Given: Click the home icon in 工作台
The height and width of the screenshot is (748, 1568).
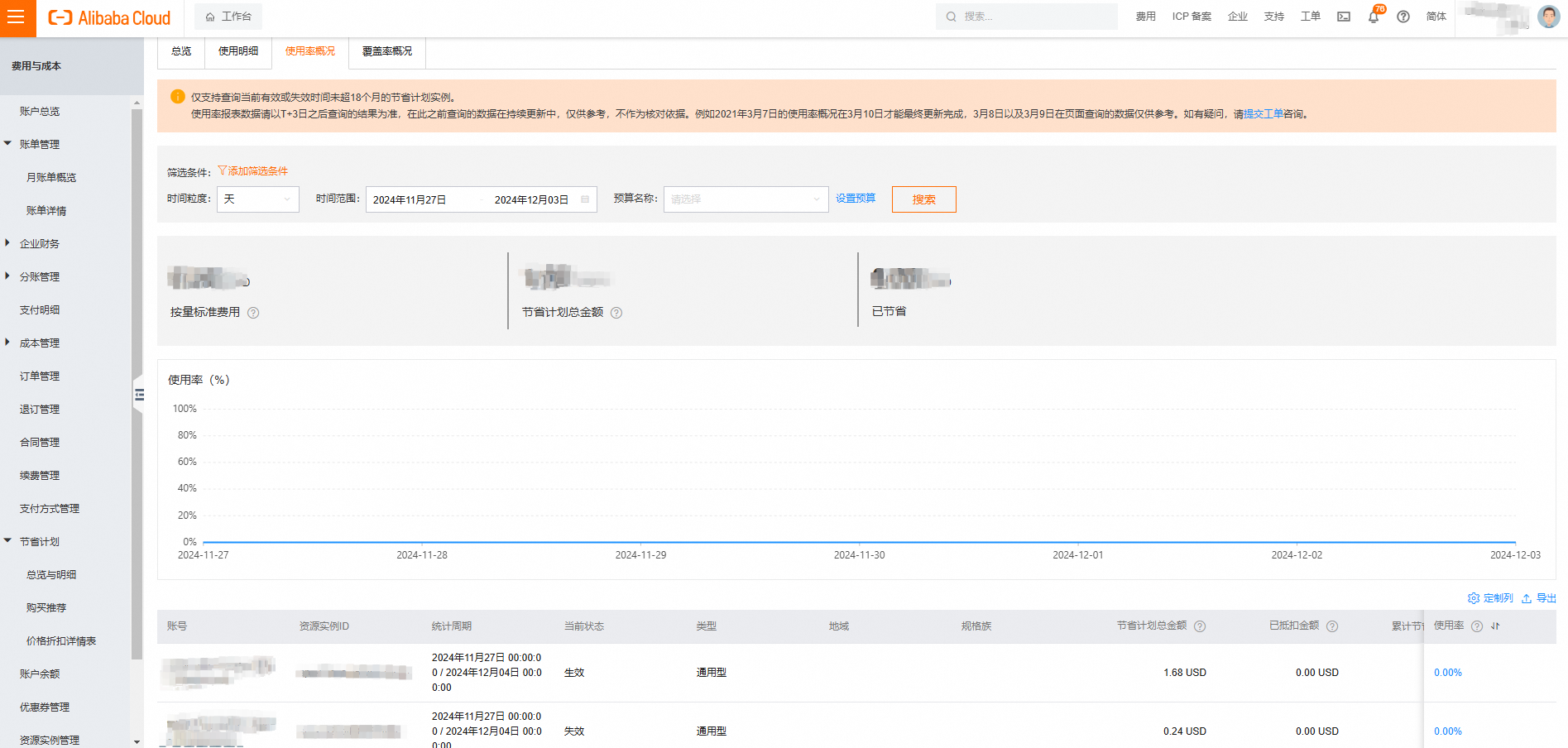Looking at the screenshot, I should [x=210, y=17].
